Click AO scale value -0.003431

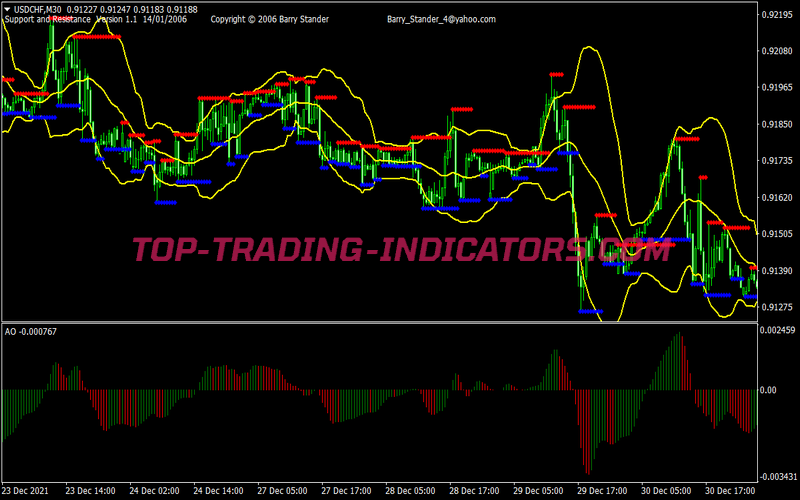point(777,477)
